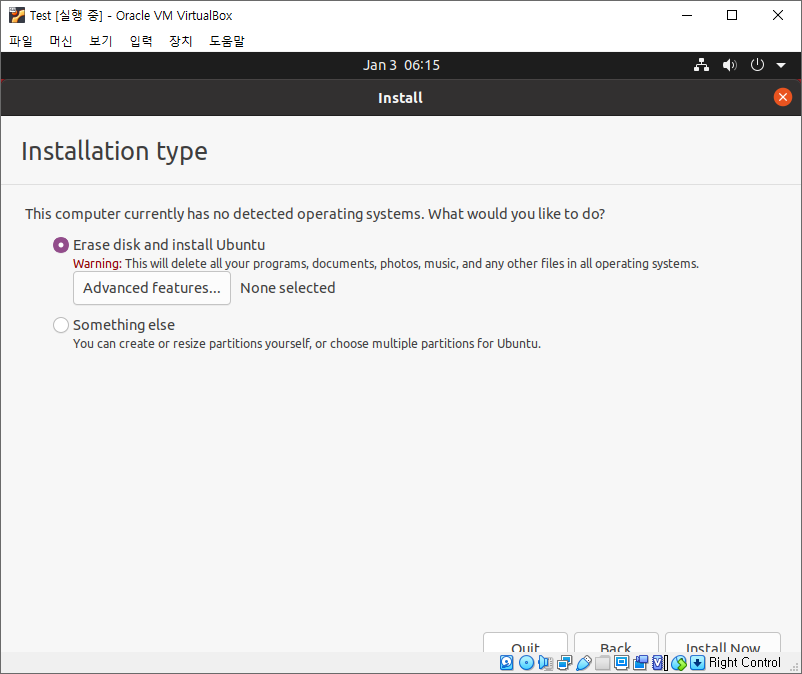Image resolution: width=802 pixels, height=674 pixels.
Task: Maximize the VirtualBox window
Action: [732, 15]
